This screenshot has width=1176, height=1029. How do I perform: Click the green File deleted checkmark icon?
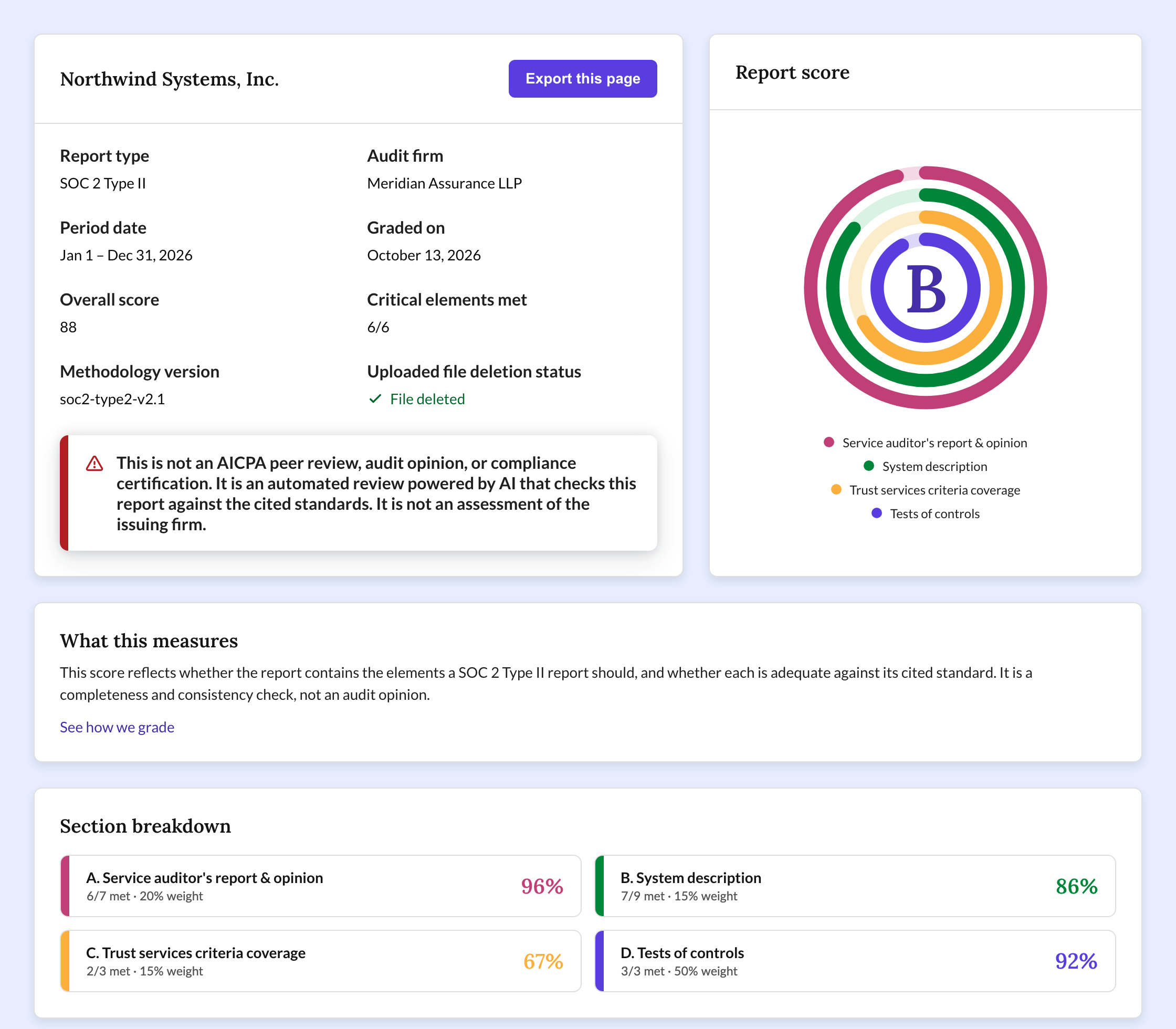point(375,398)
